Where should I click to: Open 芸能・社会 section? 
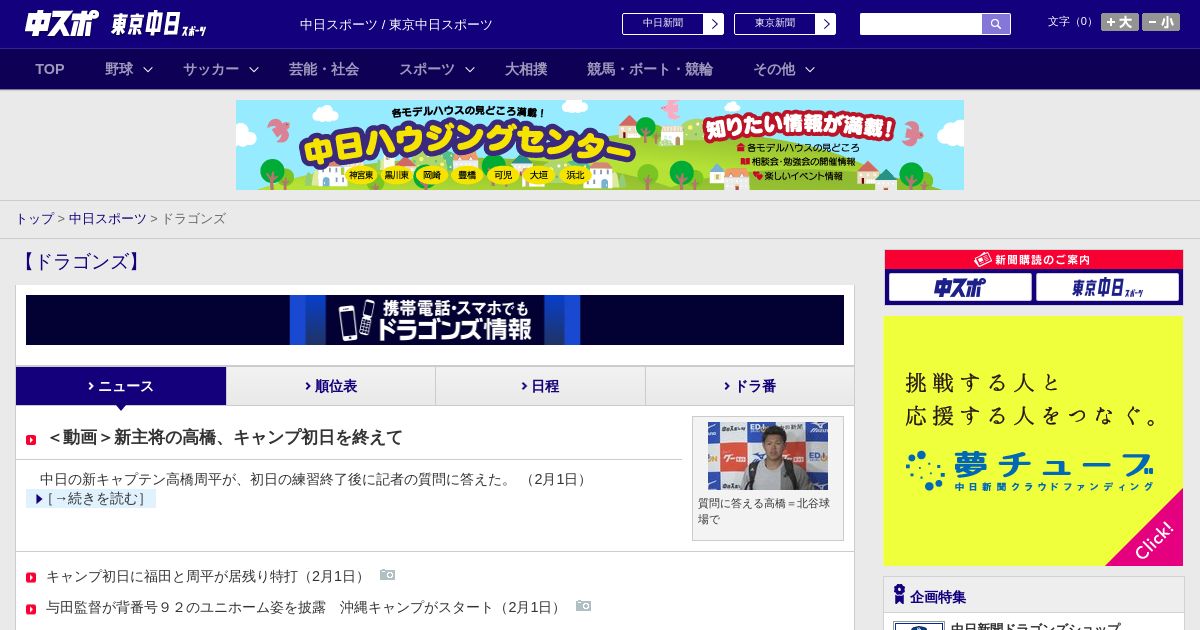click(x=324, y=69)
